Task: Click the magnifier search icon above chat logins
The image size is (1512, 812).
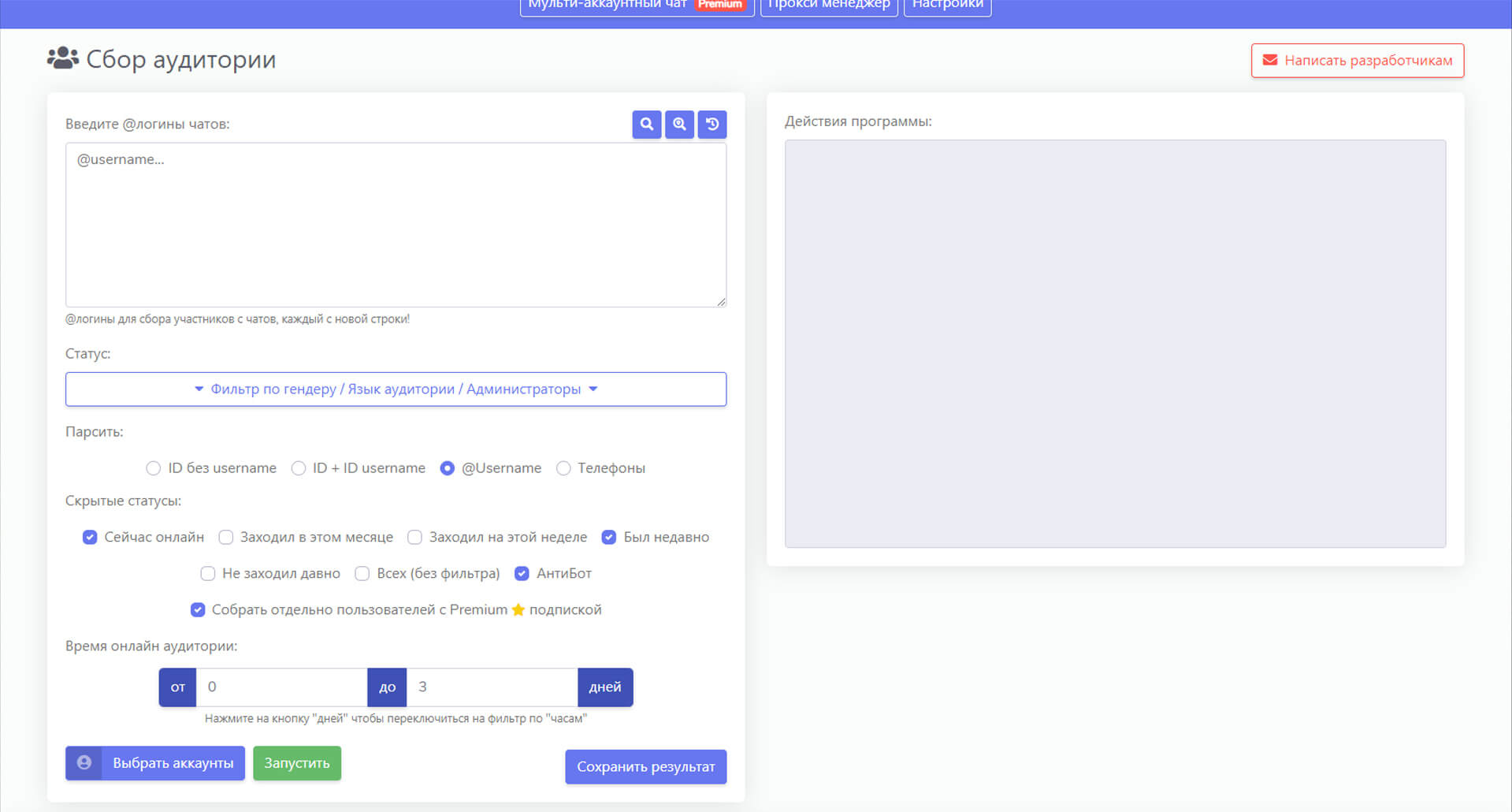Action: pos(646,125)
